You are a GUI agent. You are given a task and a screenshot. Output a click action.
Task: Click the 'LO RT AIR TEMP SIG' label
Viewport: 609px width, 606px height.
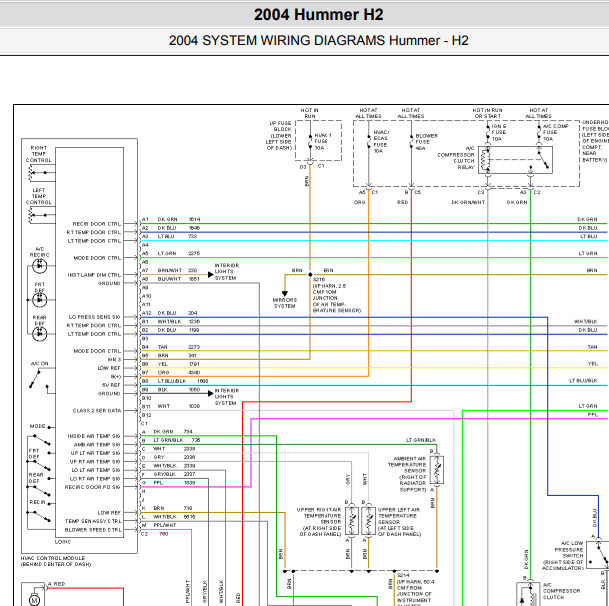pyautogui.click(x=96, y=479)
